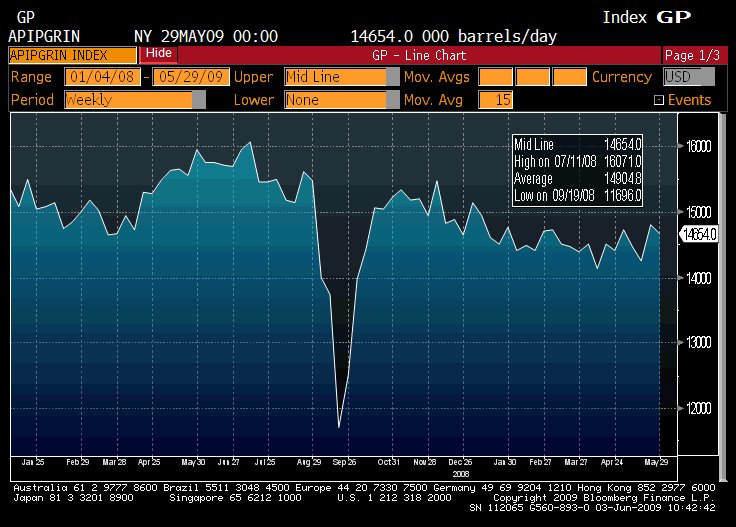This screenshot has width=736, height=527.
Task: Edit the range start date 01/04/08
Action: (102, 77)
